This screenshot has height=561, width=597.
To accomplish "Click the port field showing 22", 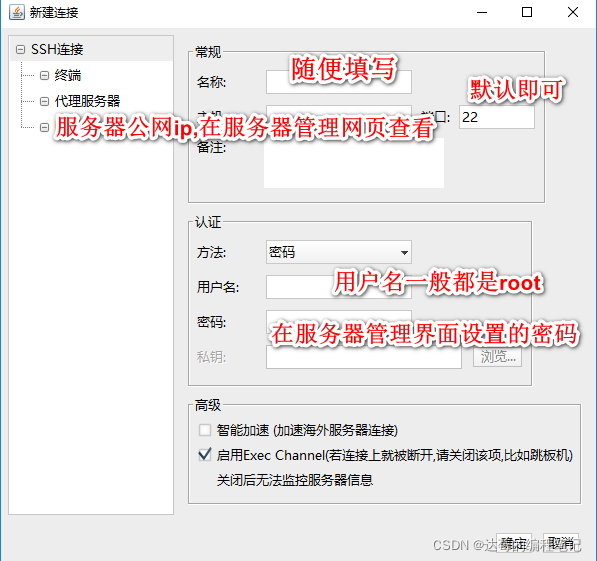I will 496,117.
